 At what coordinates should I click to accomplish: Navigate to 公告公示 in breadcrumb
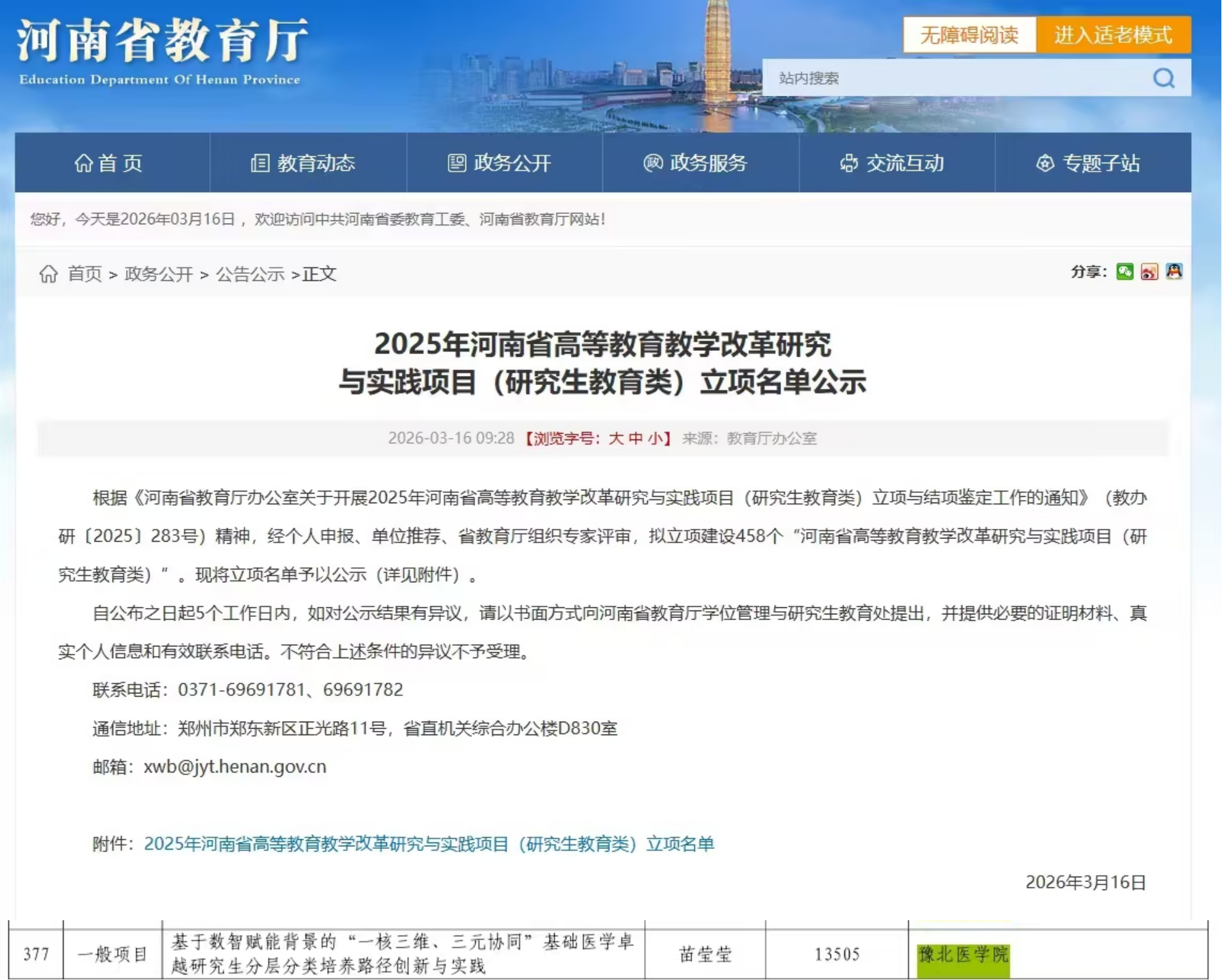click(x=250, y=274)
